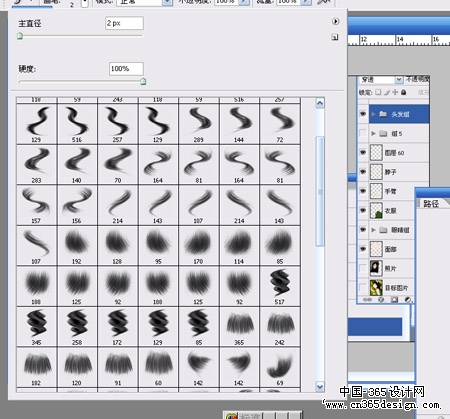Screen dimensions: 450x419
Task: Select the brush preset labeled 157
Action: pyautogui.click(x=36, y=205)
